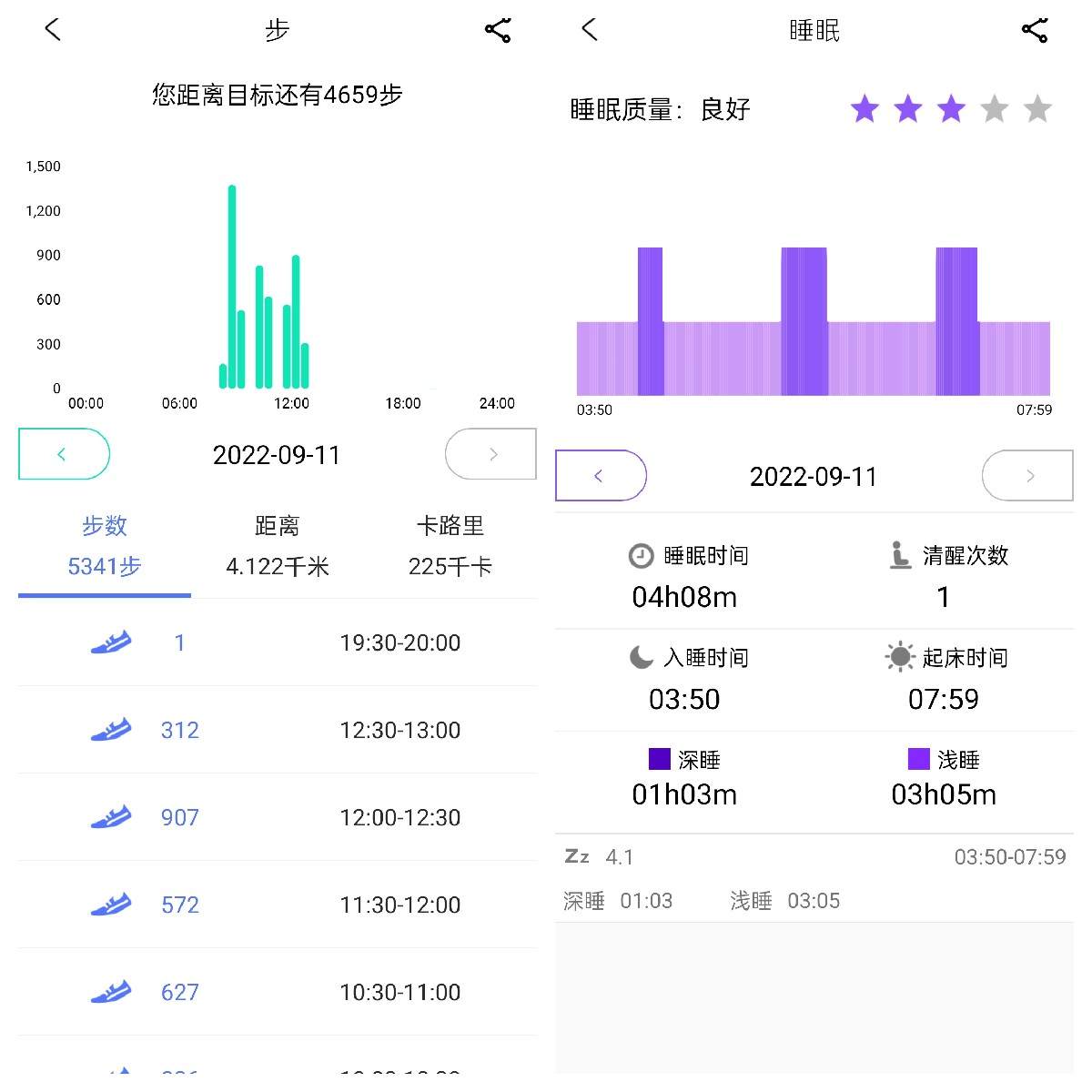This screenshot has width=1092, height=1092.
Task: Tap shoe icon for 12:00-12:30 entry
Action: [x=111, y=816]
